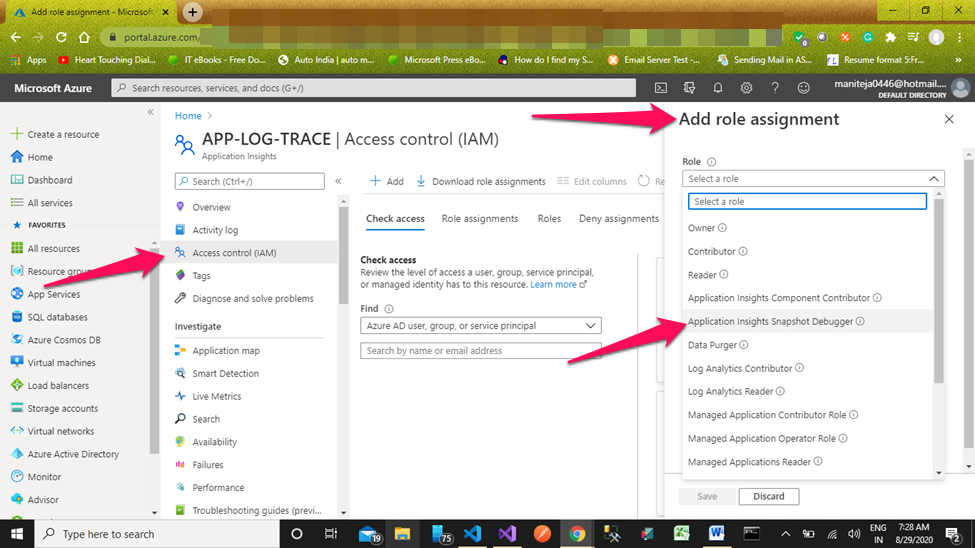Open All resources favorite
975x548 pixels.
click(x=45, y=248)
